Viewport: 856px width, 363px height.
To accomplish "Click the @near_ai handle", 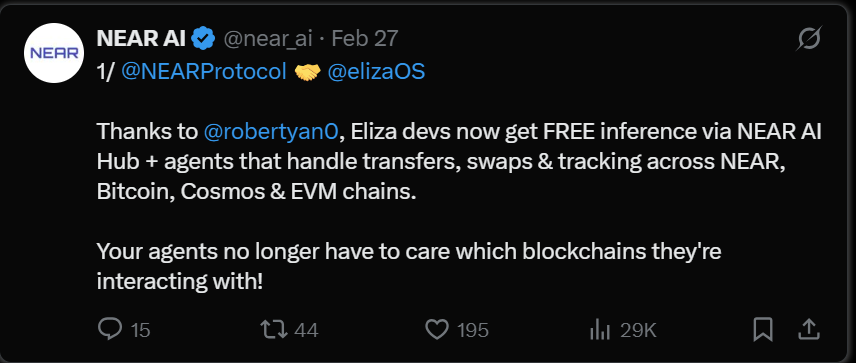I will (268, 39).
